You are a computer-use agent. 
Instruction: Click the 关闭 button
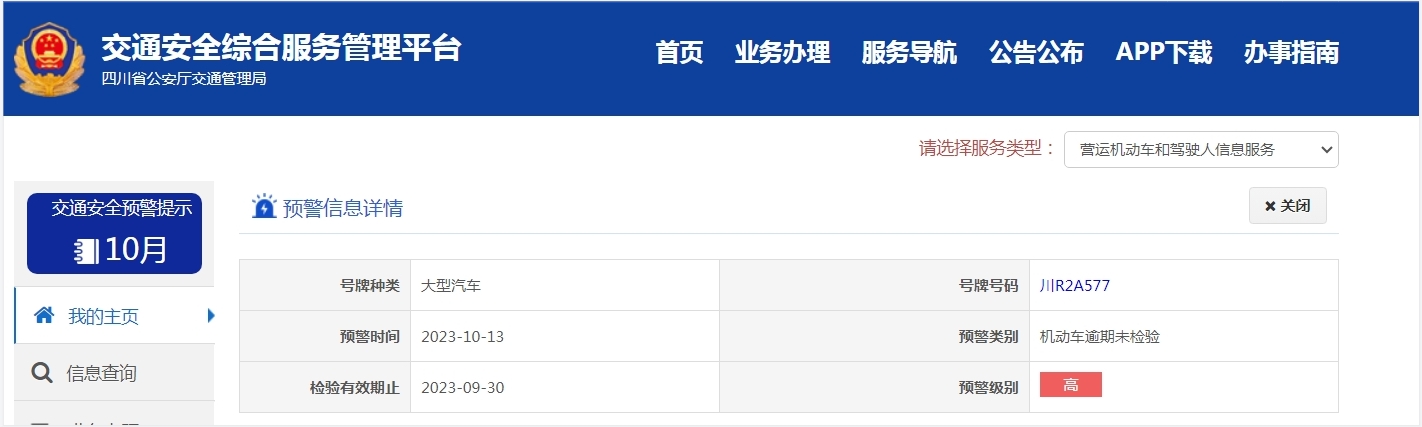[1287, 206]
